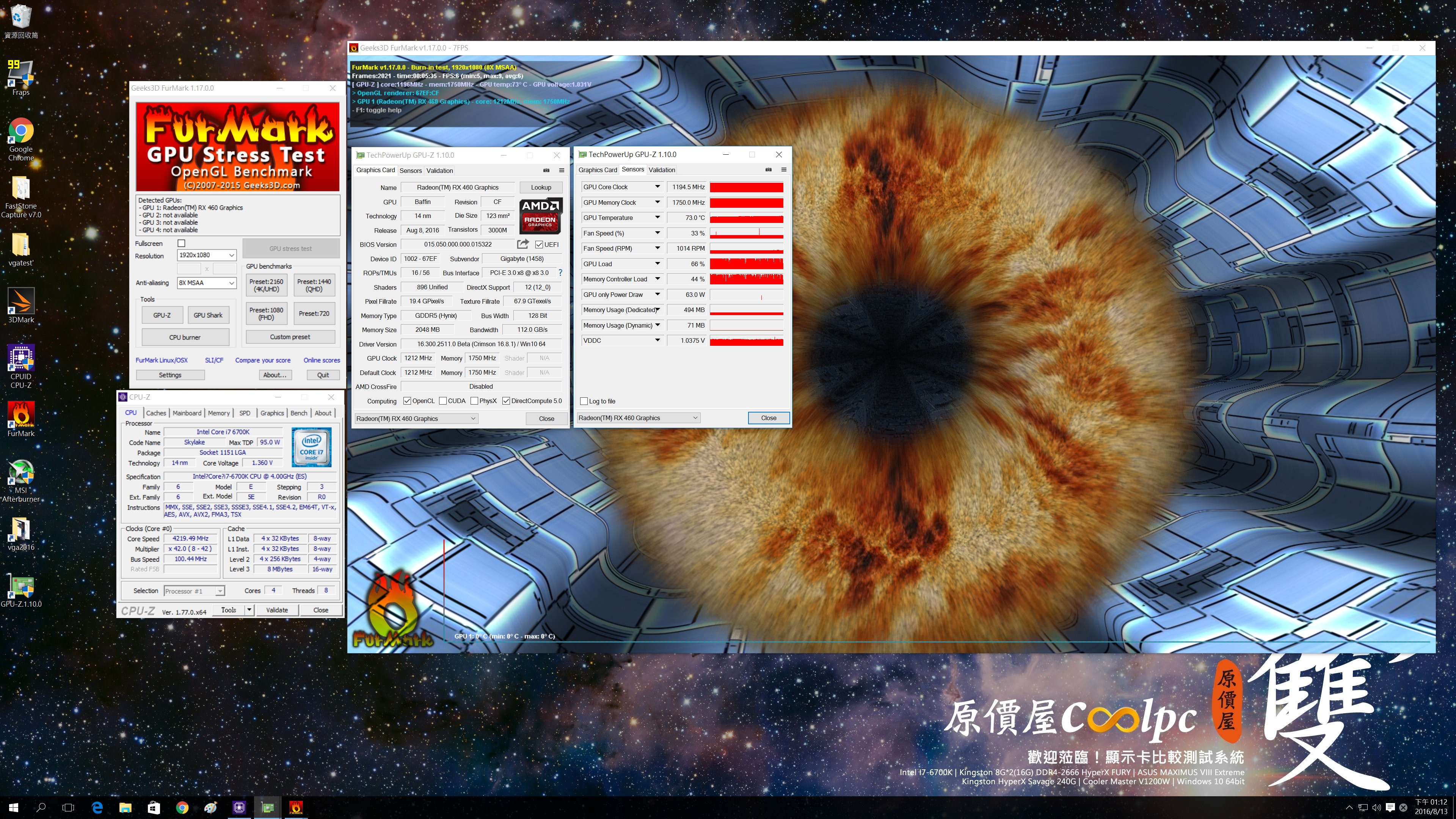
Task: Open Google Chrome desktop shortcut
Action: [x=21, y=139]
